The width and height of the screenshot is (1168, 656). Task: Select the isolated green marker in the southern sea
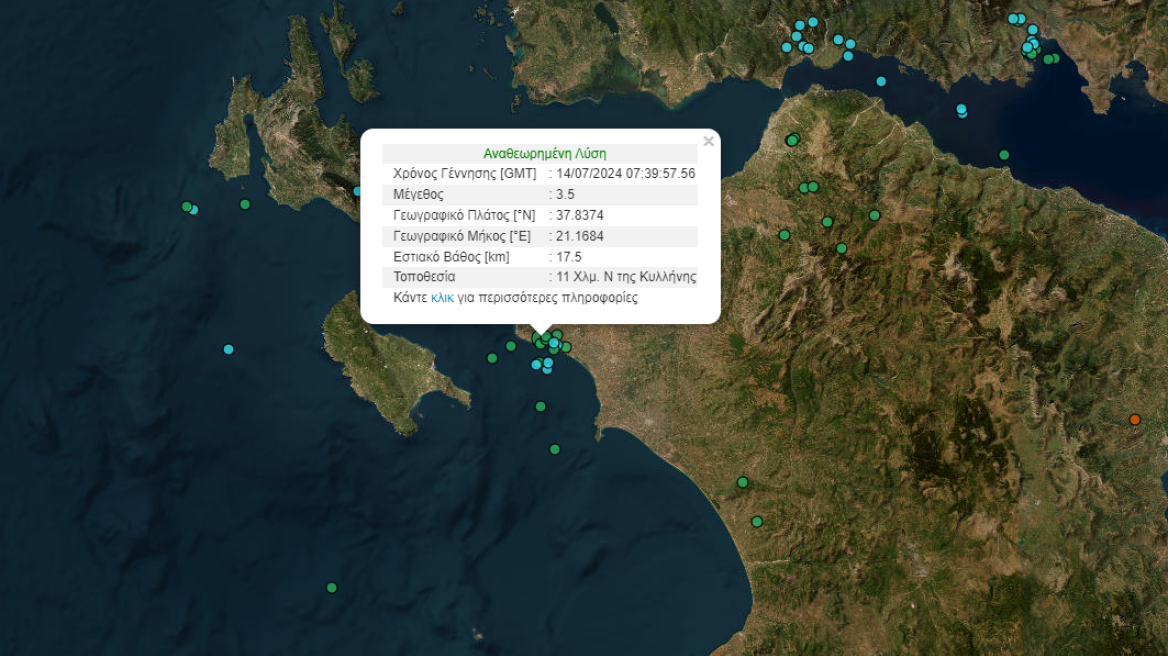point(330,587)
